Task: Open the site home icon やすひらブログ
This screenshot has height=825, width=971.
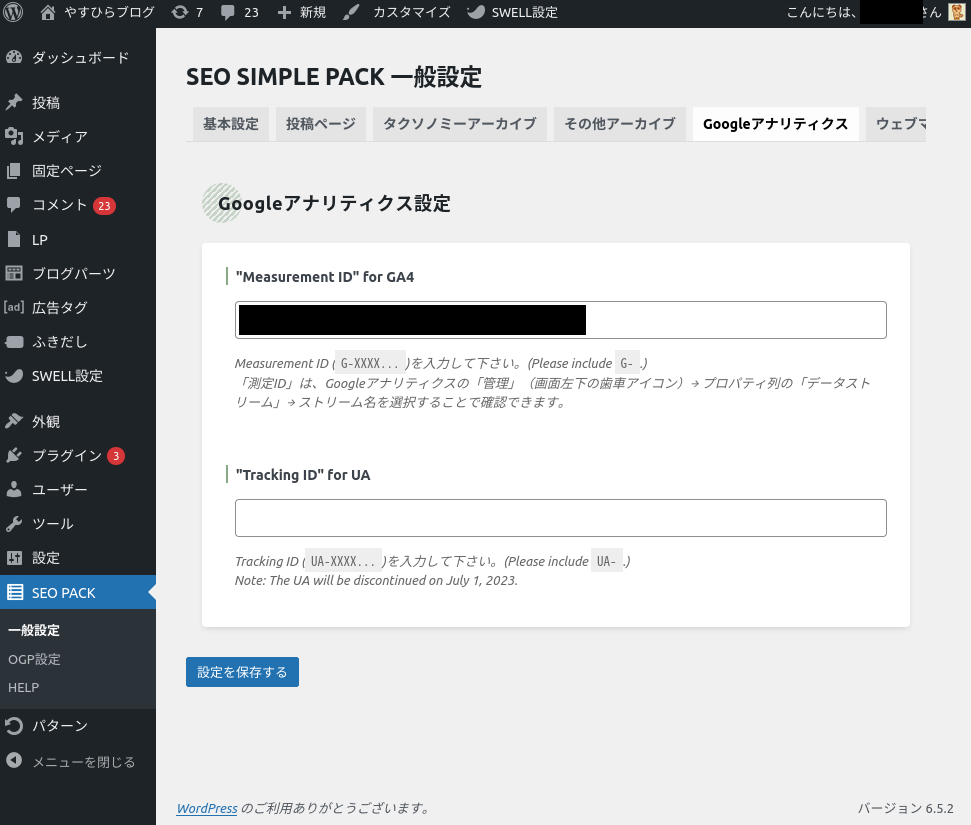Action: click(49, 13)
